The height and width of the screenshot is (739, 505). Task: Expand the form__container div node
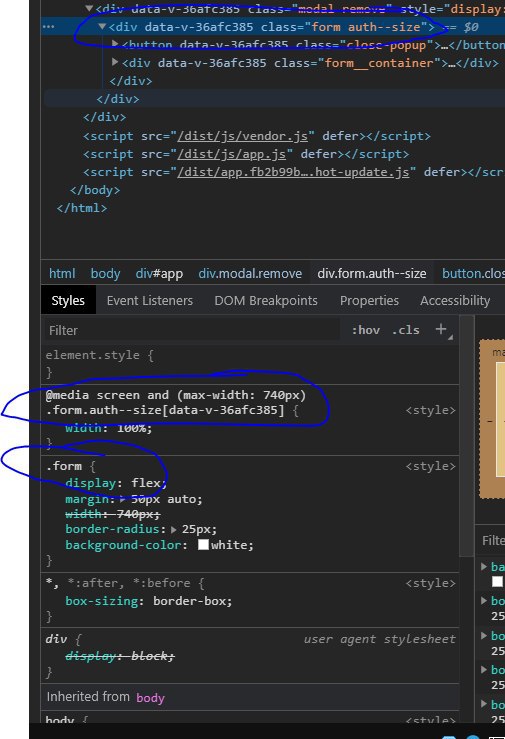pos(115,62)
